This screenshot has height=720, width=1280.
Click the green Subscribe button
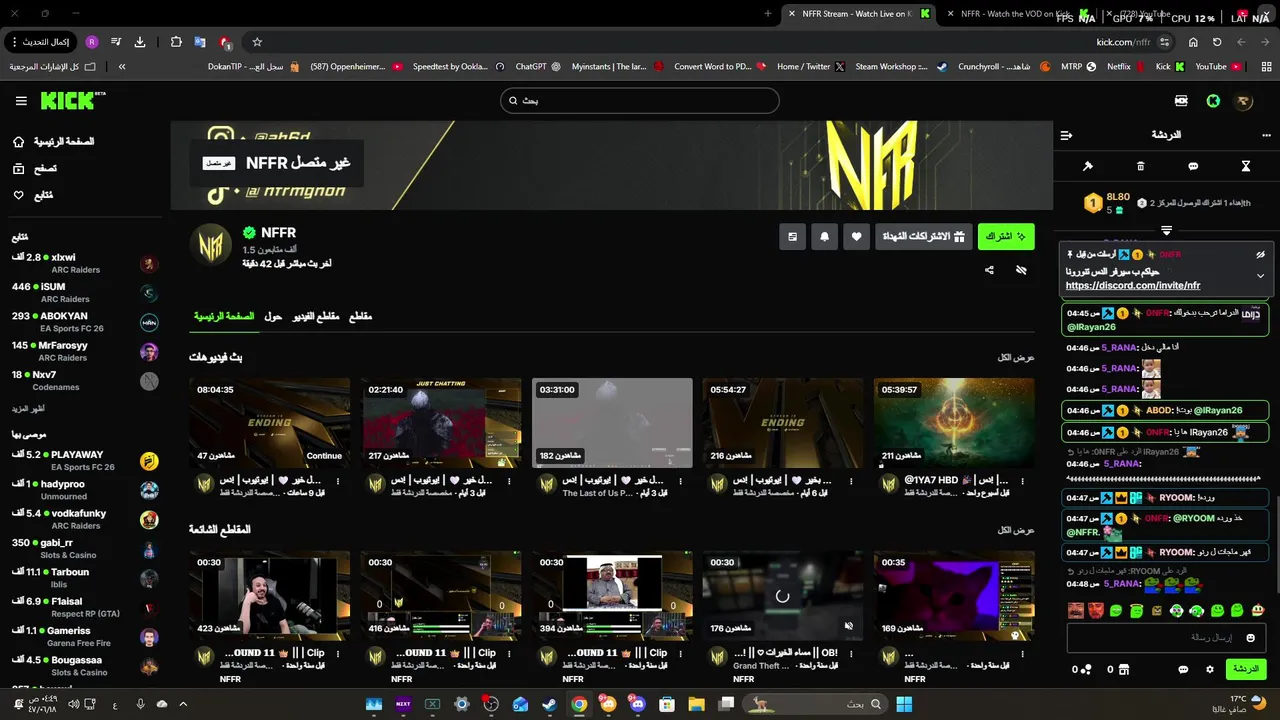pyautogui.click(x=1006, y=237)
